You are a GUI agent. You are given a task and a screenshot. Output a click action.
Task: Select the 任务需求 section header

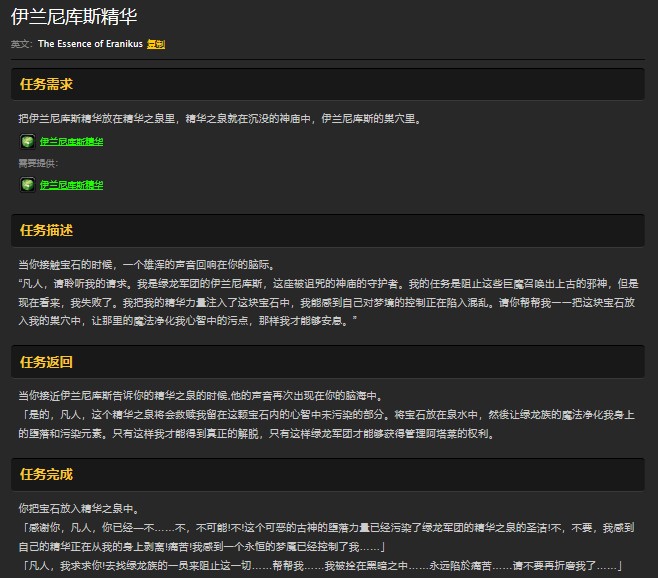pos(47,84)
